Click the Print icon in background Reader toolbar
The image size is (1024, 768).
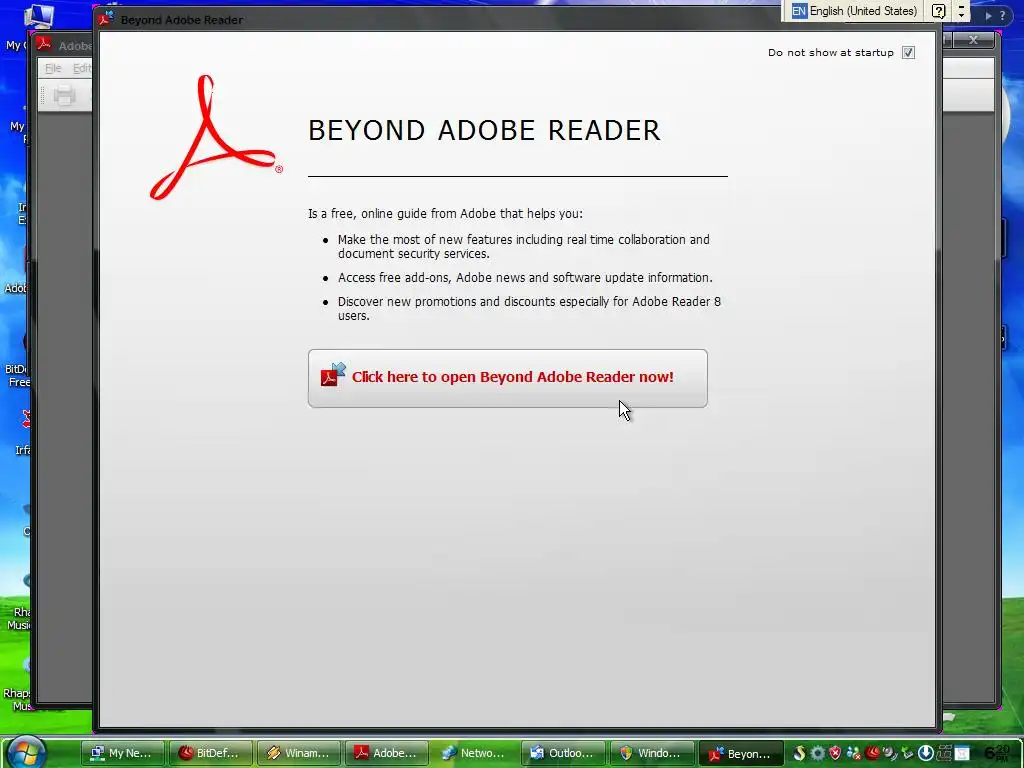point(64,95)
